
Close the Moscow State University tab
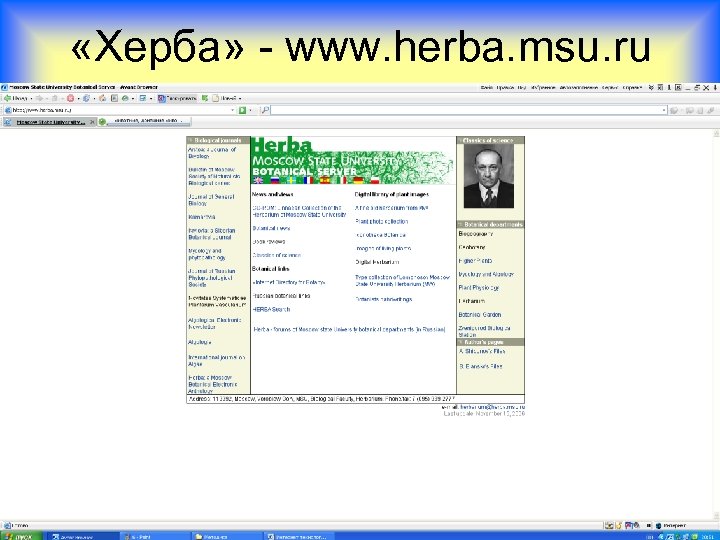click(x=92, y=122)
